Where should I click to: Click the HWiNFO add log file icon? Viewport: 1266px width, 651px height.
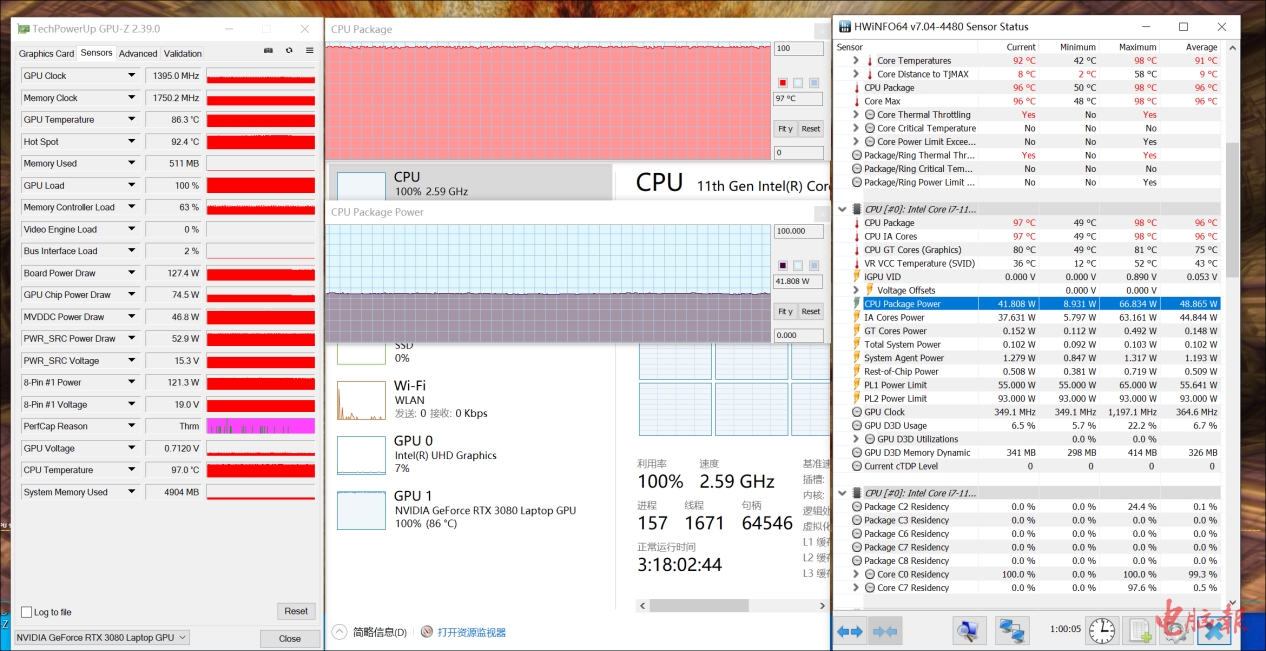1139,631
